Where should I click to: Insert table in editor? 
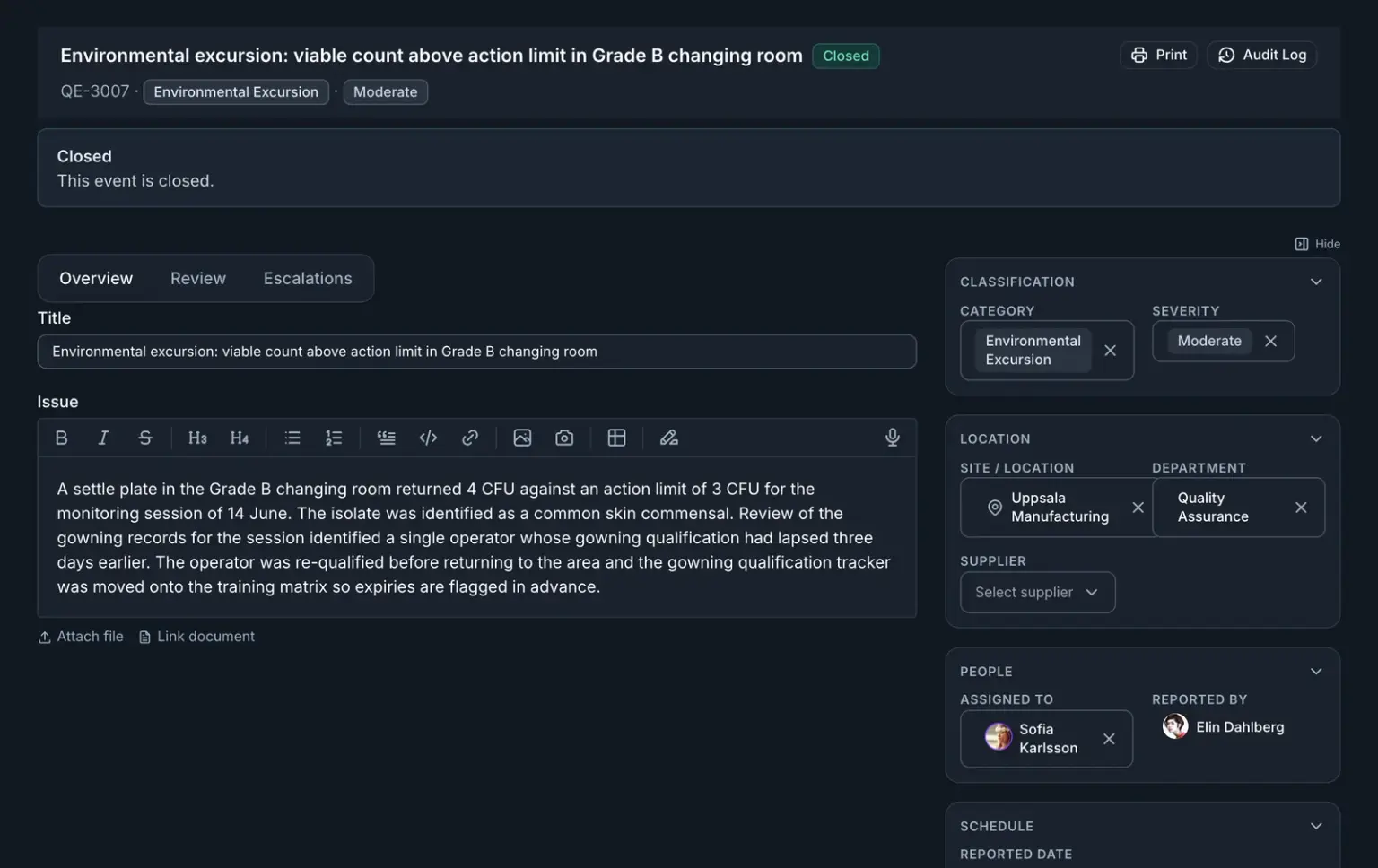coord(616,438)
